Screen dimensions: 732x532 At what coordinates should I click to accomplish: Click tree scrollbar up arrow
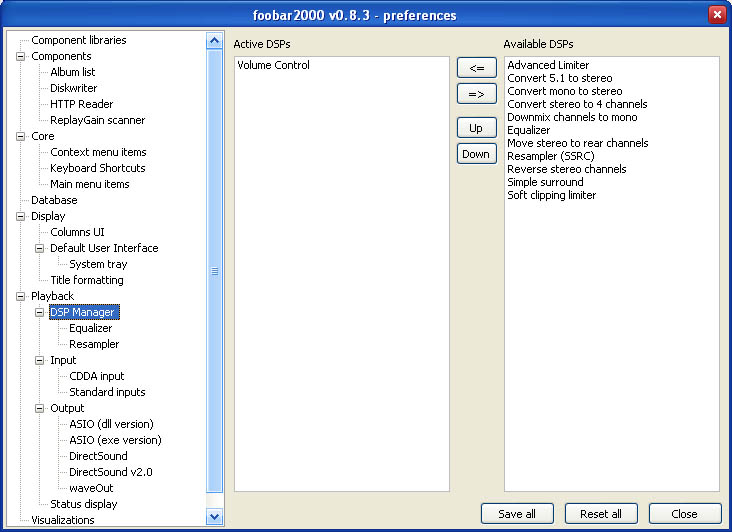[x=214, y=41]
